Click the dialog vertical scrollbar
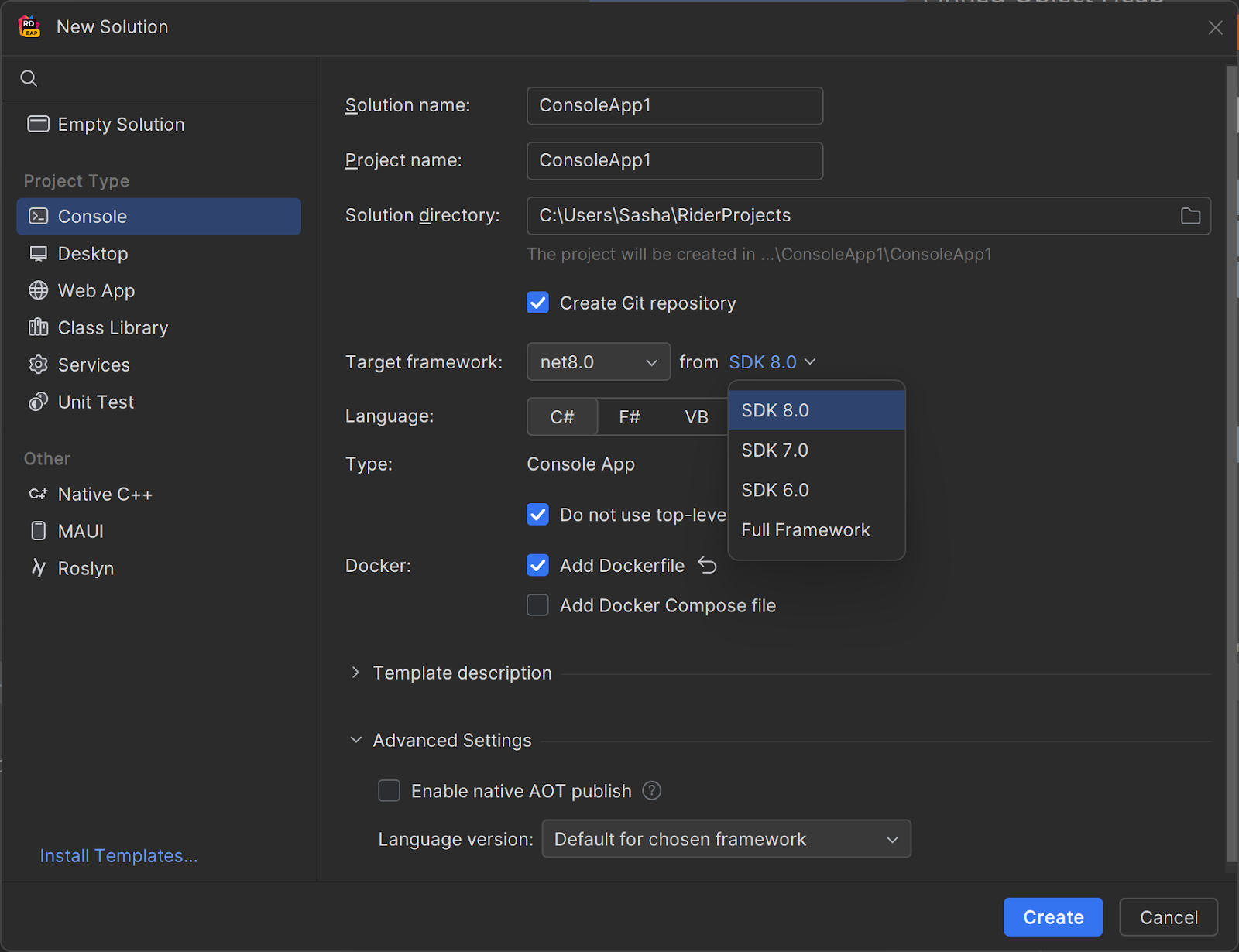 pos(1231,464)
